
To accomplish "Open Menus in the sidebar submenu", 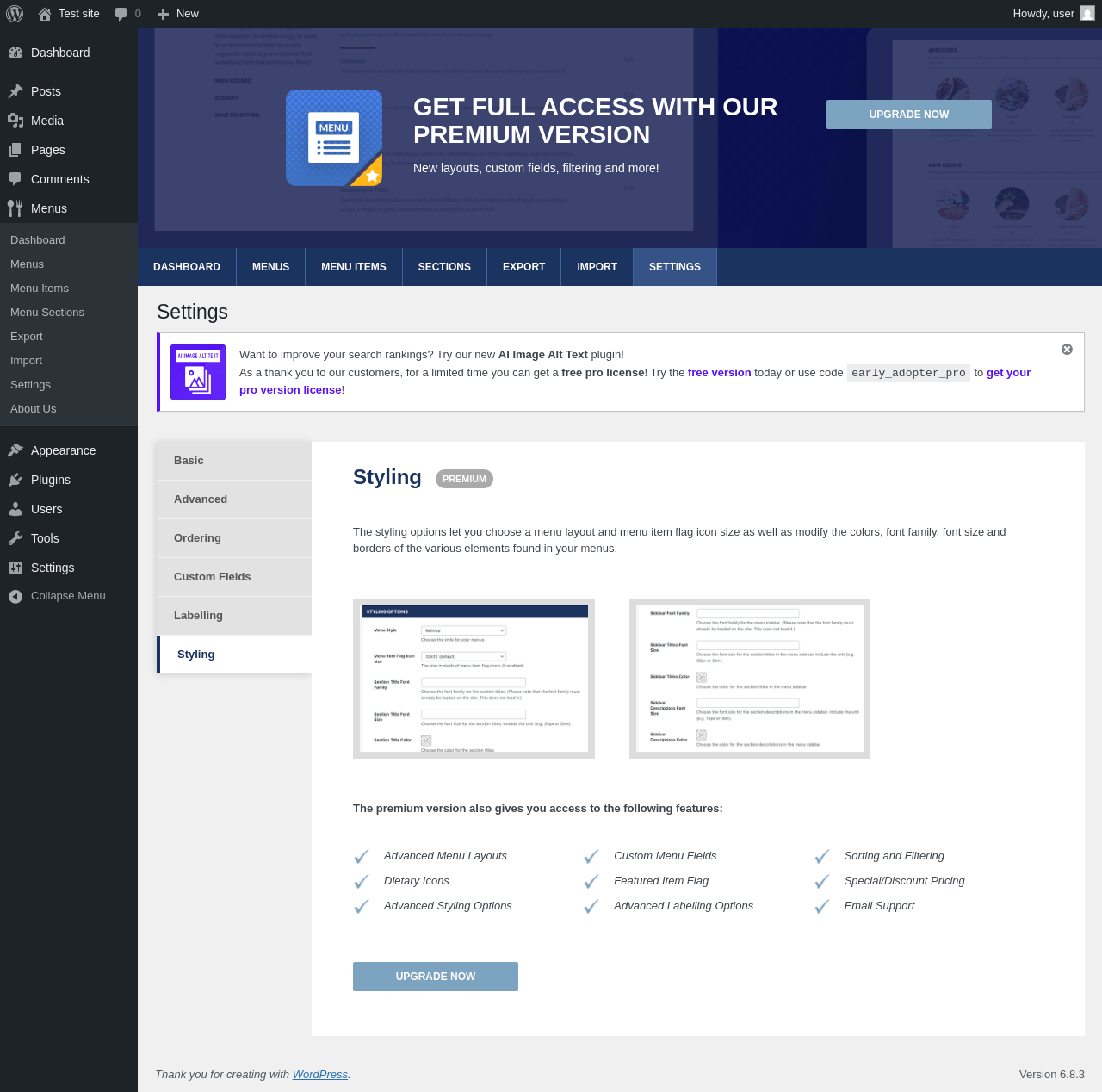I will tap(69, 264).
